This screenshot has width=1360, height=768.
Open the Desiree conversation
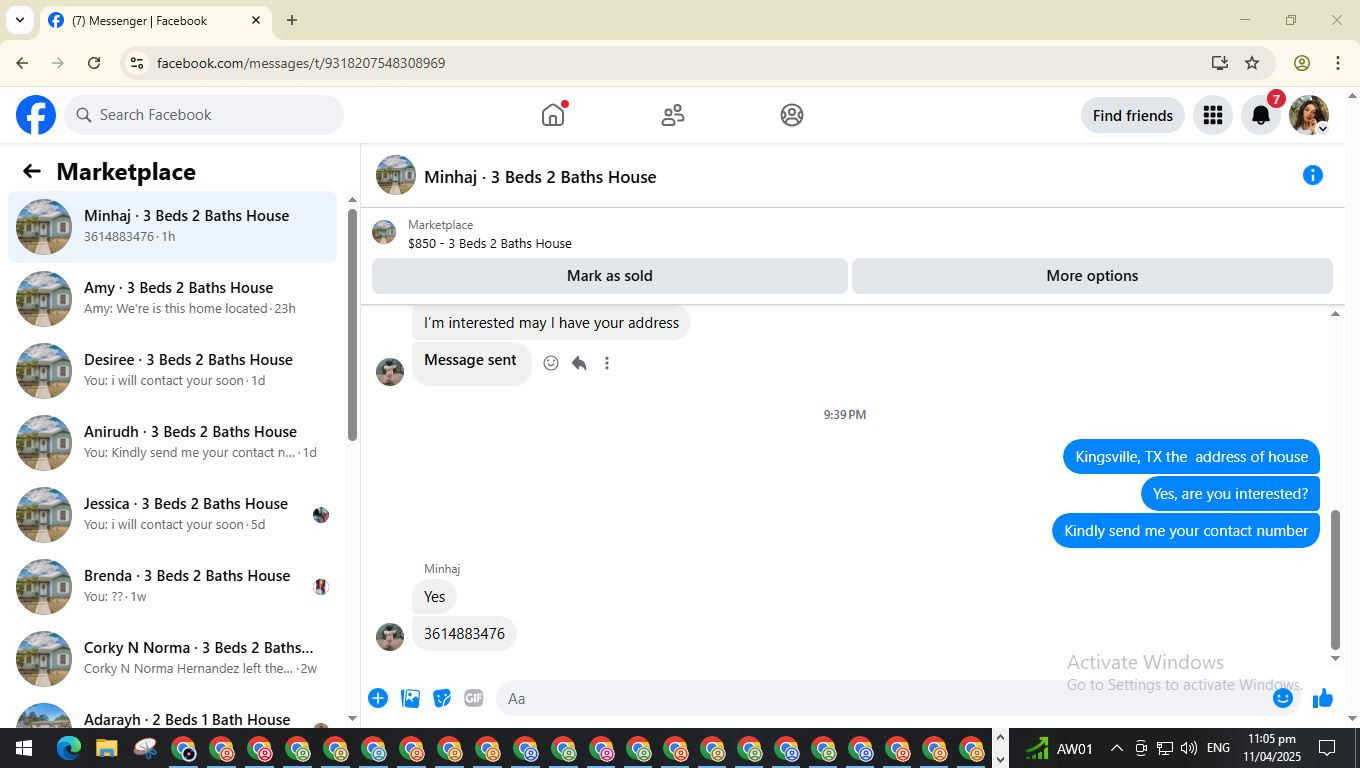pos(172,371)
